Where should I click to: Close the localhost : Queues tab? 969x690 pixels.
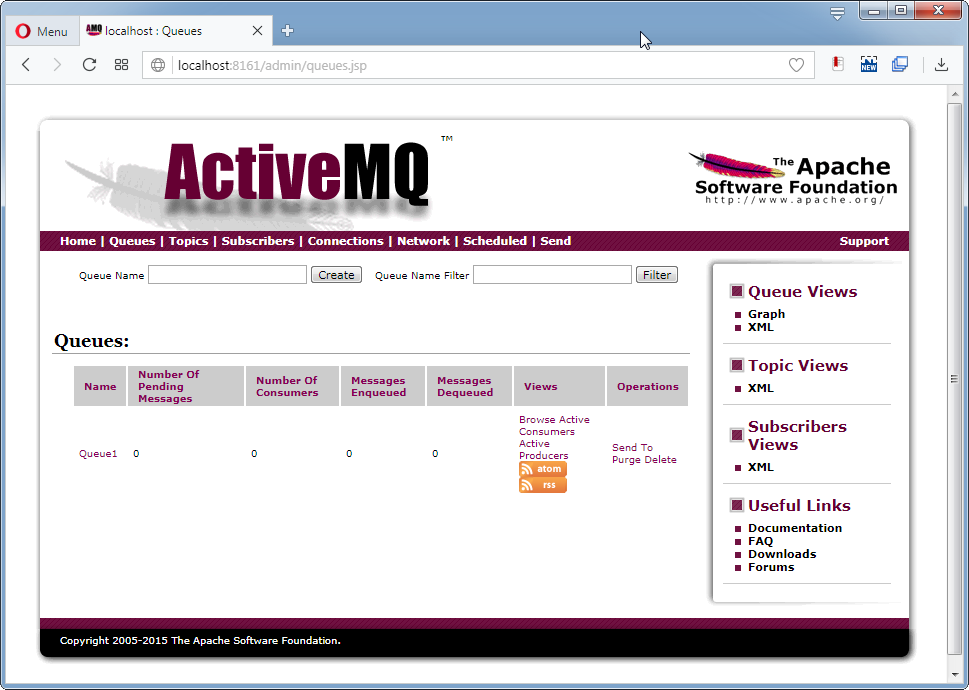258,31
